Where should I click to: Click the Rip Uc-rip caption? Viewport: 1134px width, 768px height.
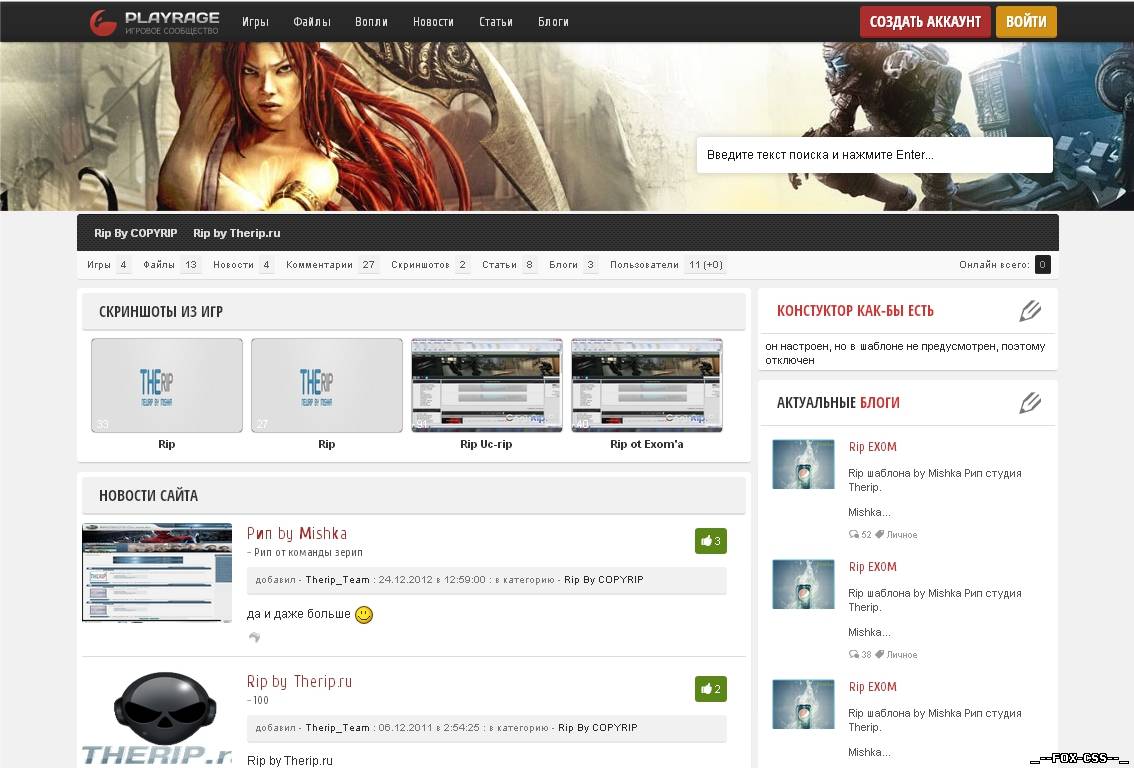click(486, 444)
